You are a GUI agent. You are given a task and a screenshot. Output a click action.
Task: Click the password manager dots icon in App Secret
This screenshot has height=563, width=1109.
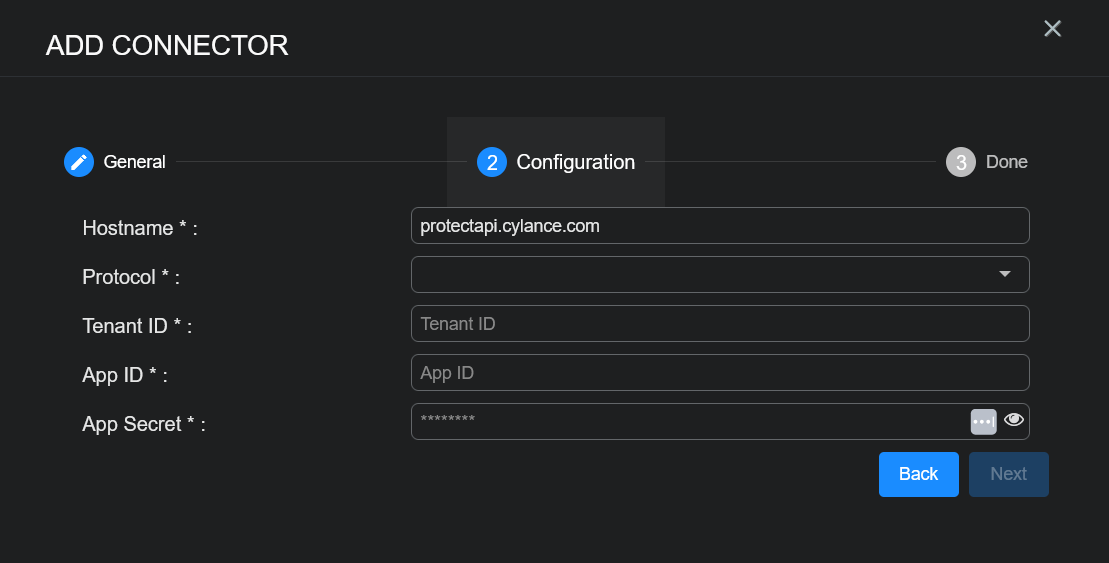[x=983, y=421]
